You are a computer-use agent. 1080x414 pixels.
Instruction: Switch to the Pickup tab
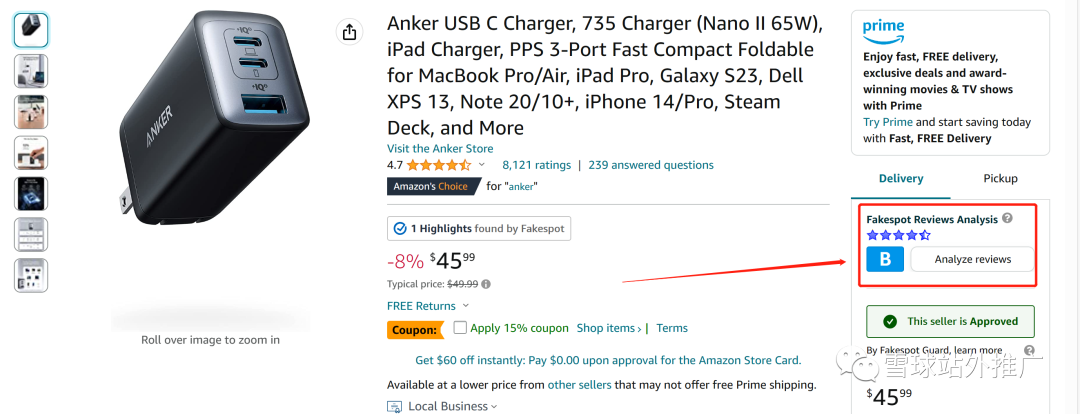pos(1000,178)
